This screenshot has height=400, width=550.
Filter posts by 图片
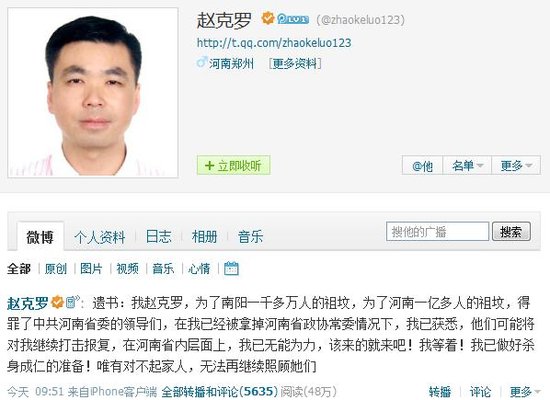click(x=91, y=269)
